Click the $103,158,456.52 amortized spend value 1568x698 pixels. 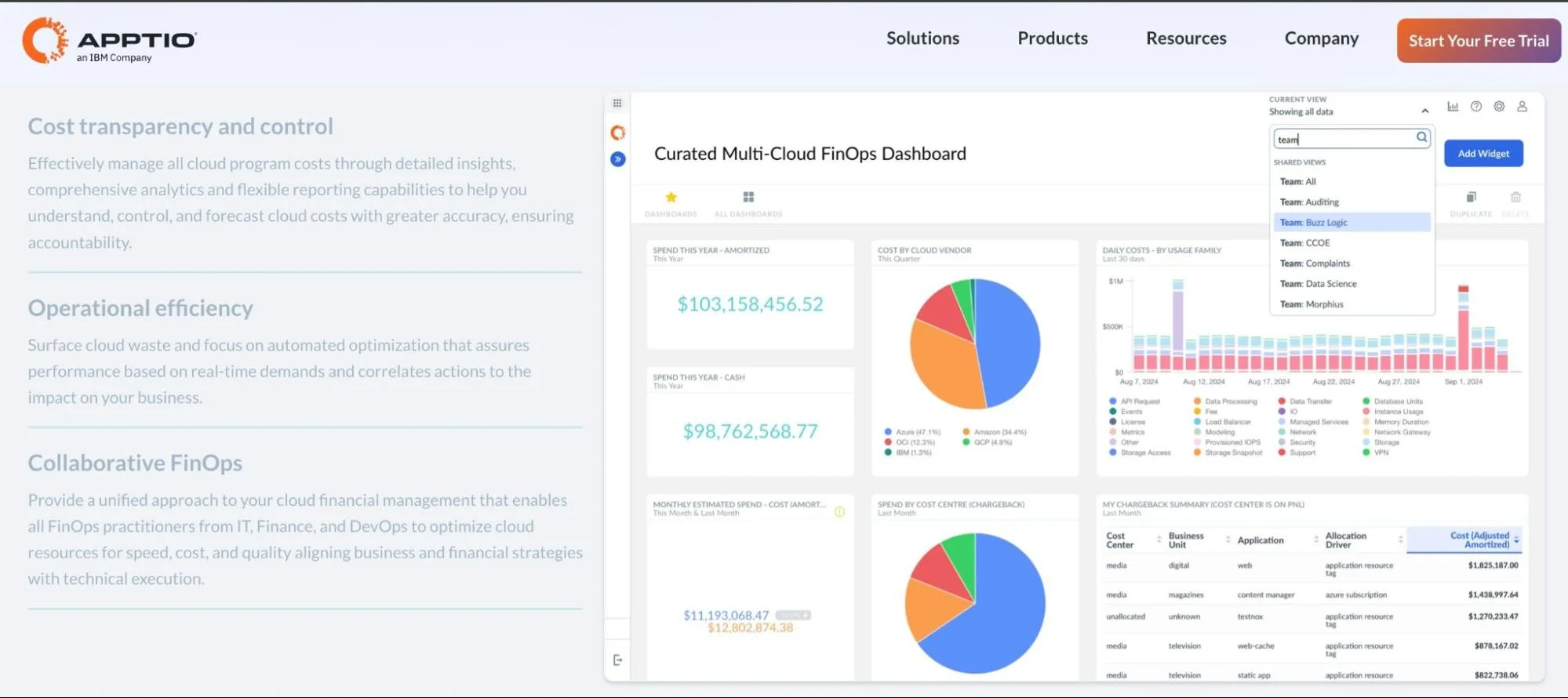[751, 304]
